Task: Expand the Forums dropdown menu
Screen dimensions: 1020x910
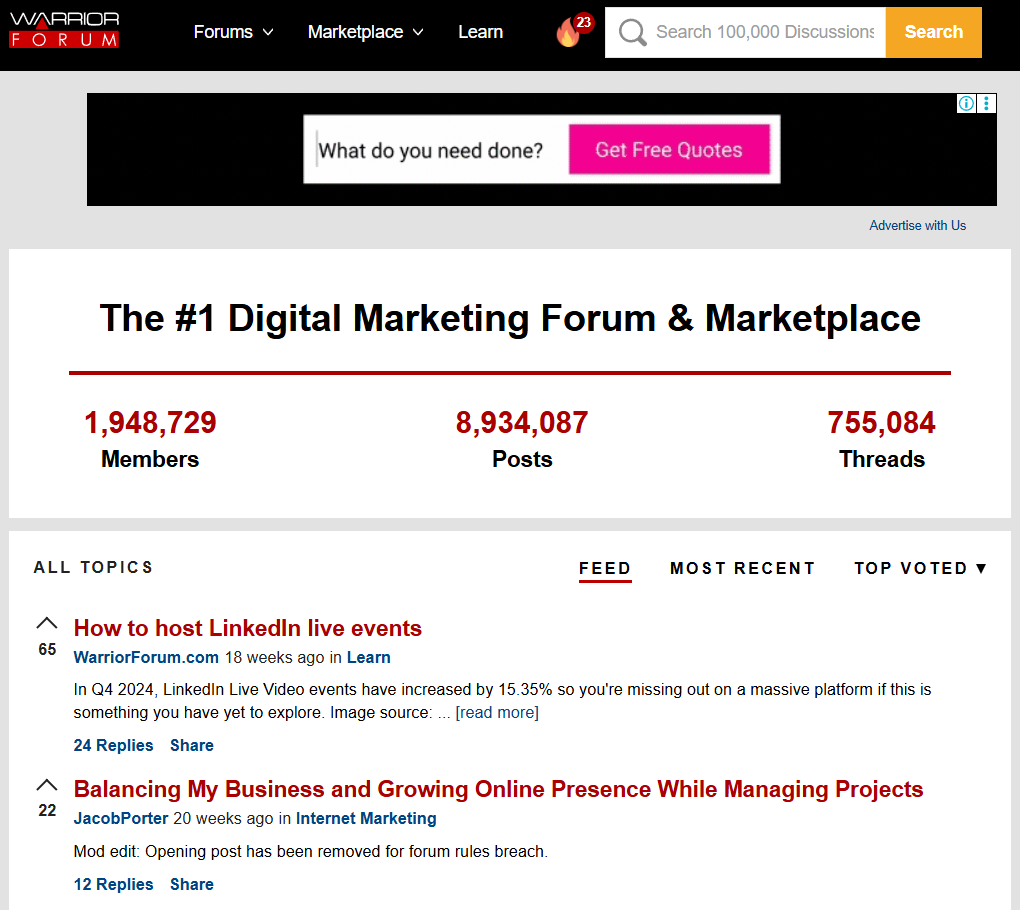Action: click(x=234, y=32)
